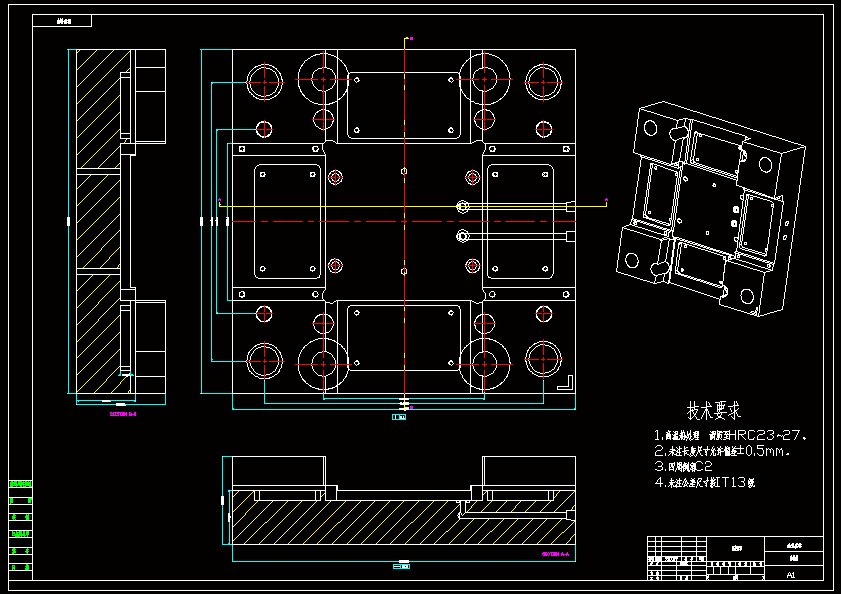Select the magenta SECTION B-B label
Viewport: 841px width, 594px height.
click(x=122, y=412)
